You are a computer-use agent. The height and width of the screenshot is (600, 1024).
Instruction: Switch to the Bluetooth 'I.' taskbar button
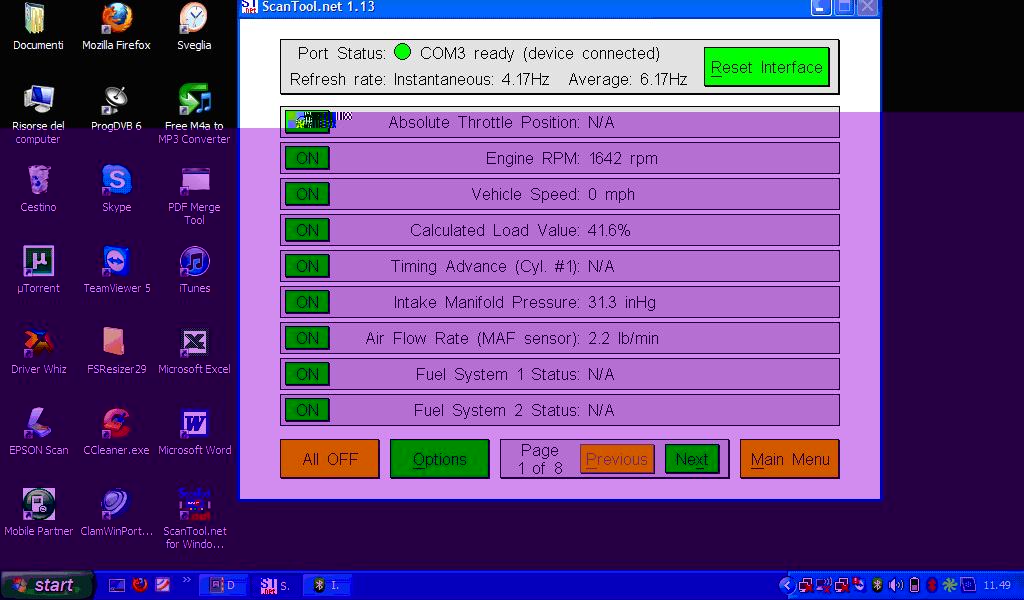327,585
